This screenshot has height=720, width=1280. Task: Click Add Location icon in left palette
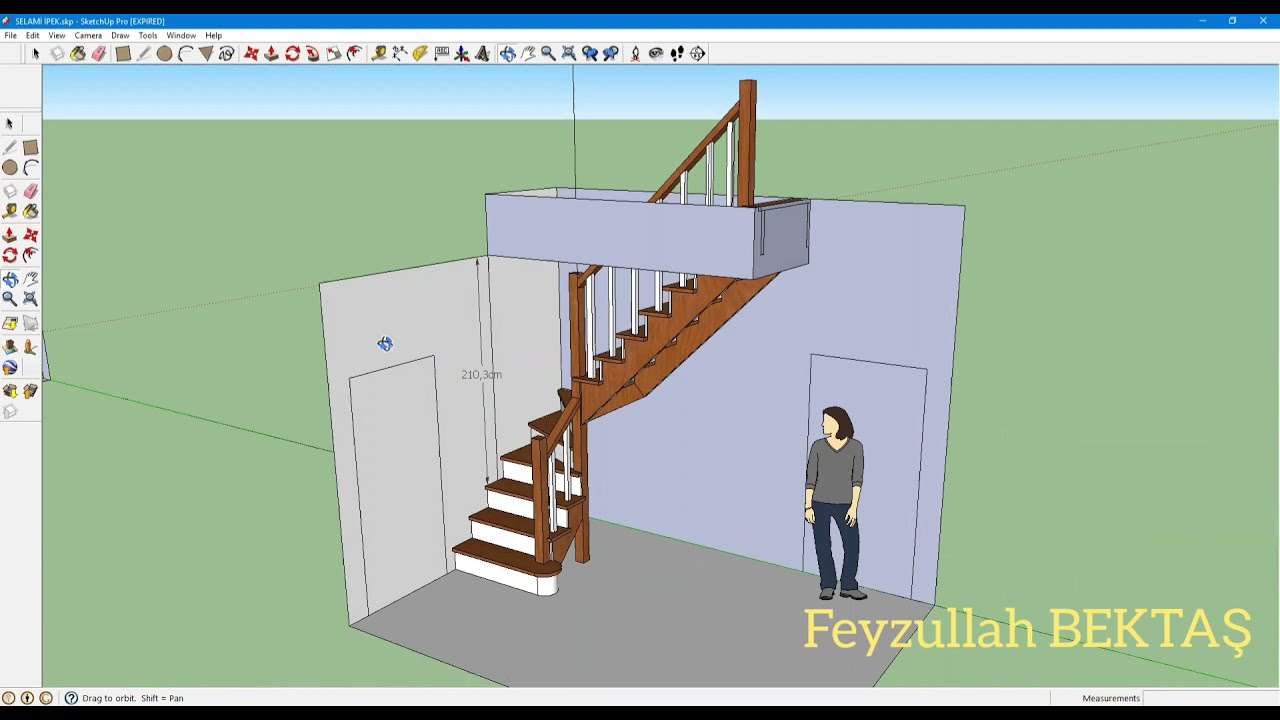point(10,323)
